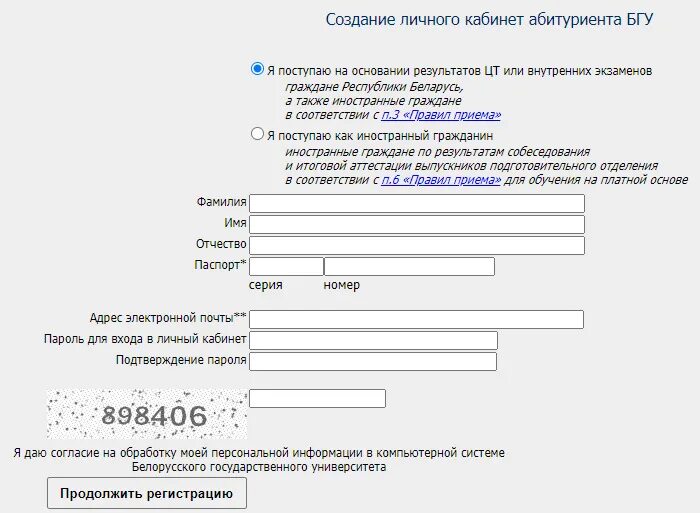The image size is (700, 513).
Task: Click the 898406 captcha image
Action: [146, 414]
